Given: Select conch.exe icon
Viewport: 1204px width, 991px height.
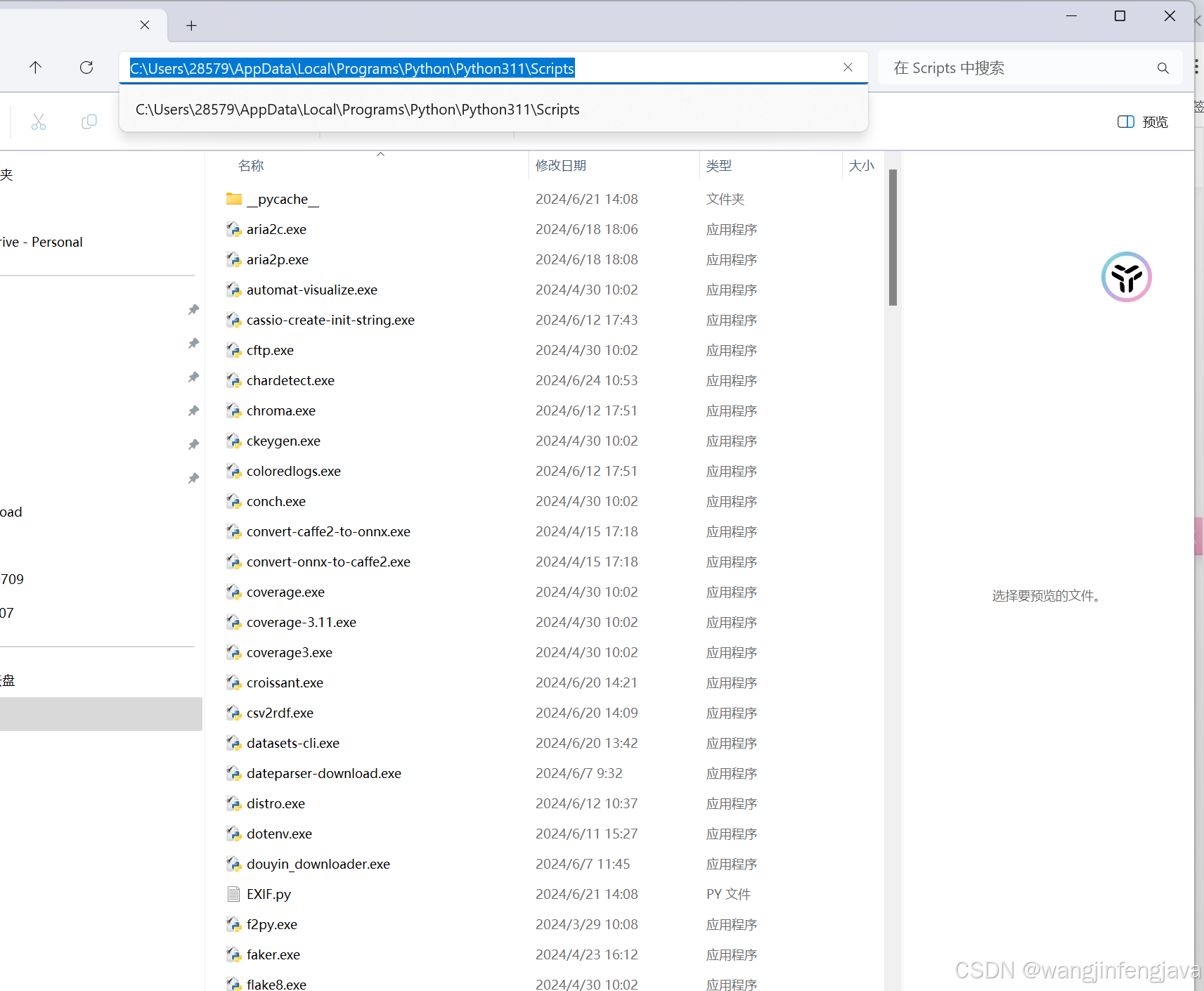Looking at the screenshot, I should pyautogui.click(x=234, y=501).
